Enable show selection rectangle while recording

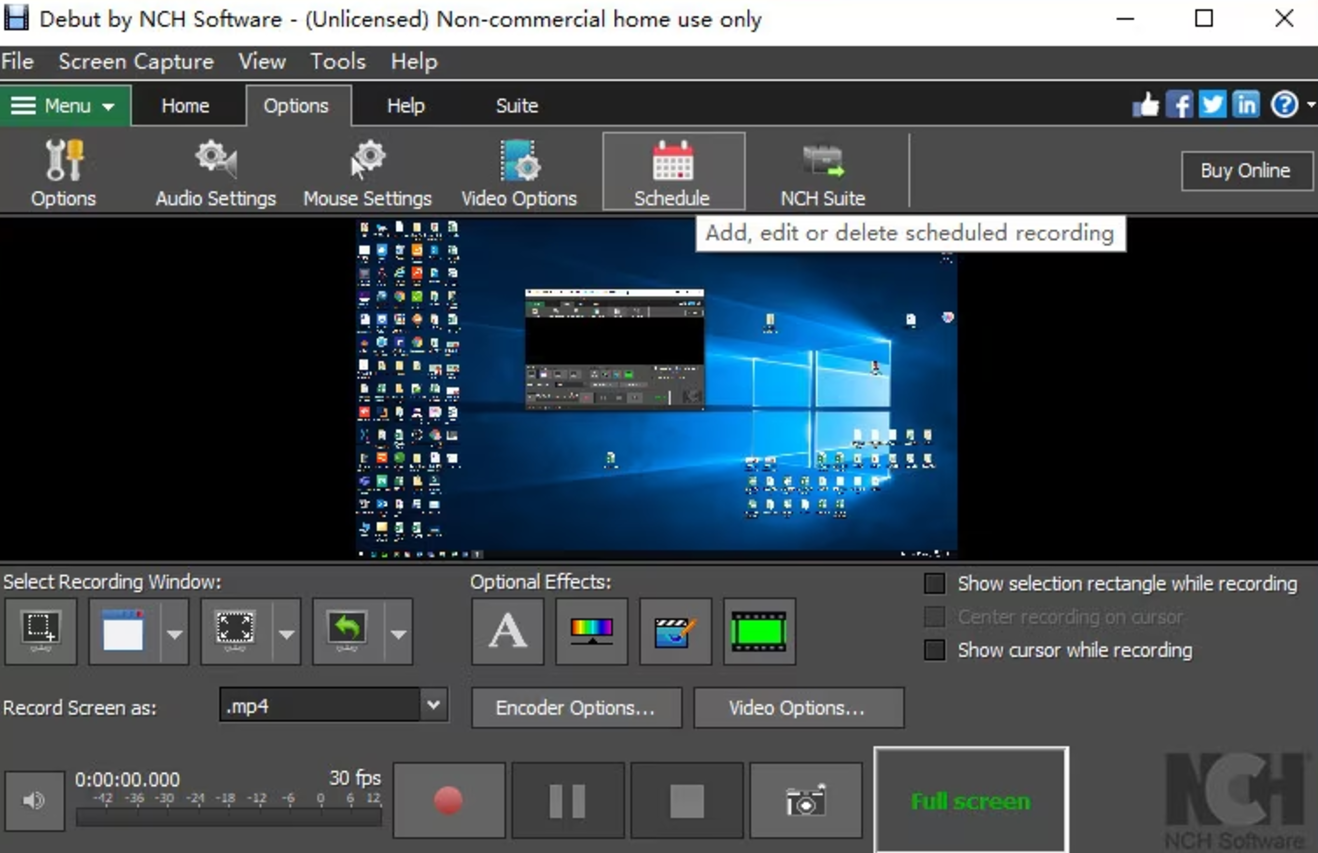(934, 582)
